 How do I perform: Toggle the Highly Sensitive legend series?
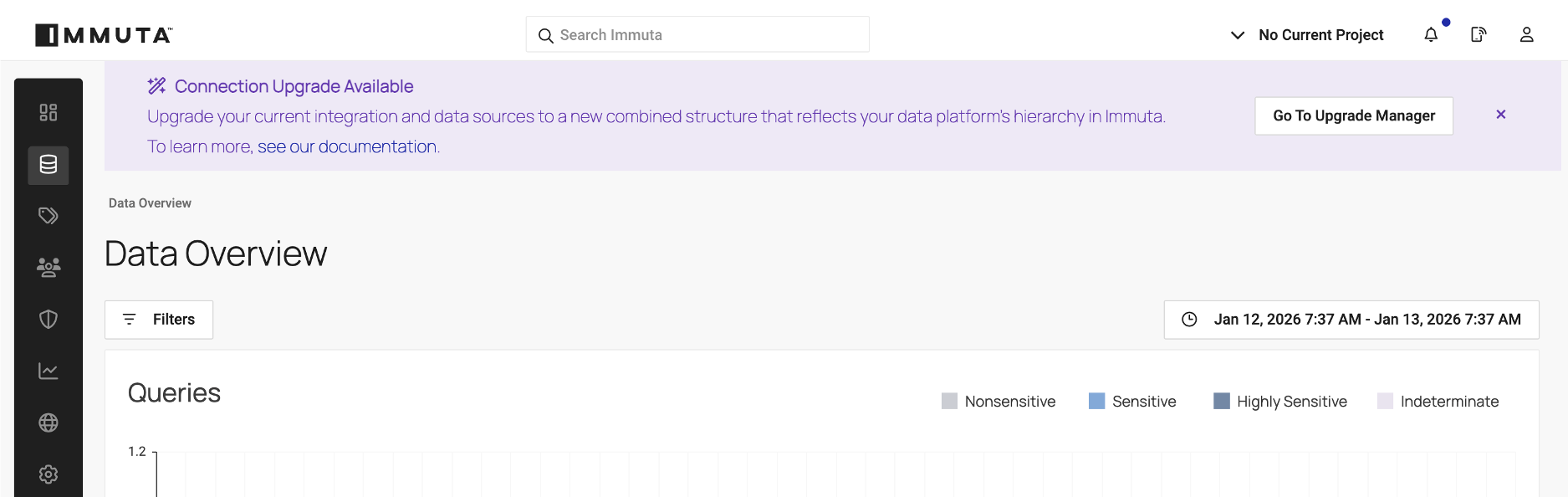[1280, 402]
